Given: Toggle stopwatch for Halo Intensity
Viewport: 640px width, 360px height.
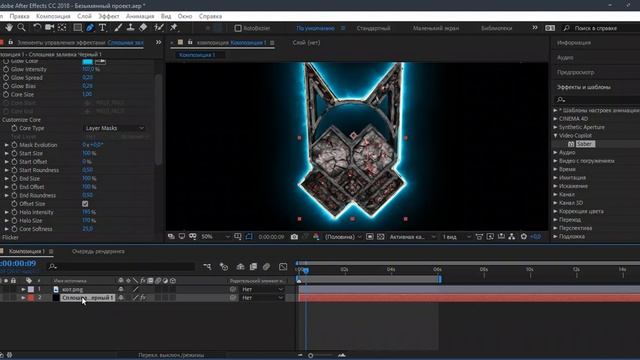Looking at the screenshot, I should point(14,212).
